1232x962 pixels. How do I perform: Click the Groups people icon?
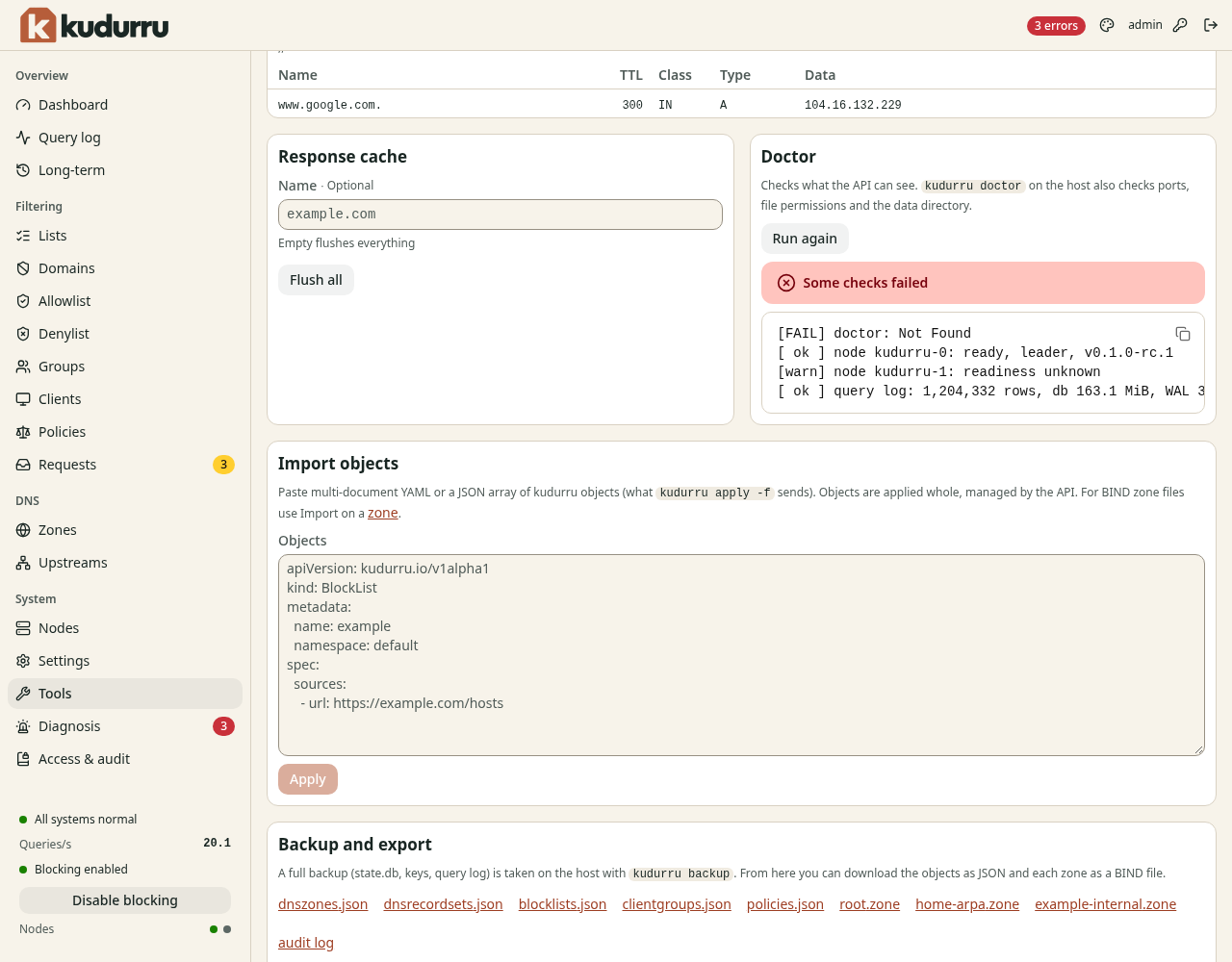point(23,367)
